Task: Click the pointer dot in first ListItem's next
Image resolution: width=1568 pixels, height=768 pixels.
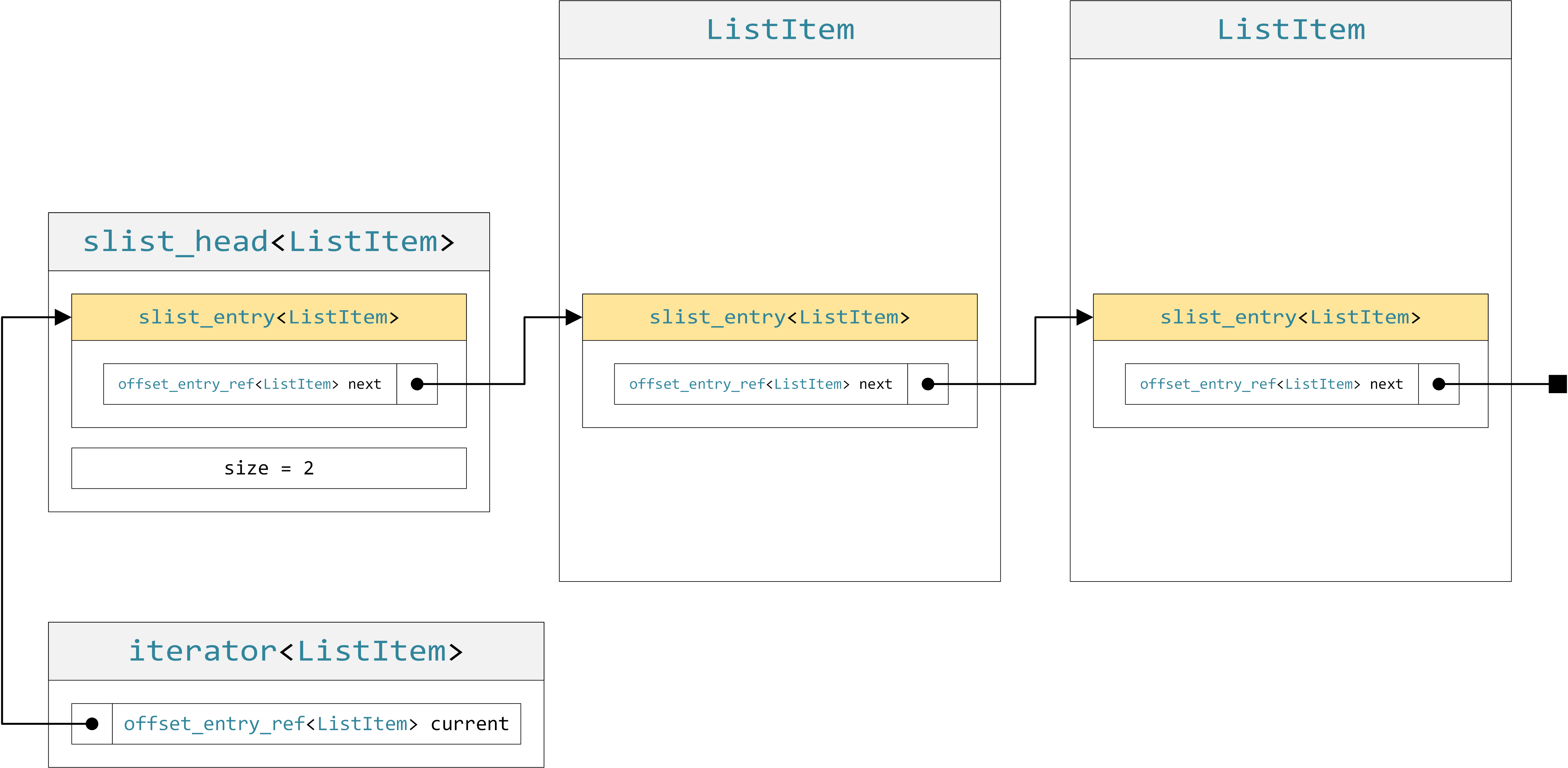Action: 928,384
